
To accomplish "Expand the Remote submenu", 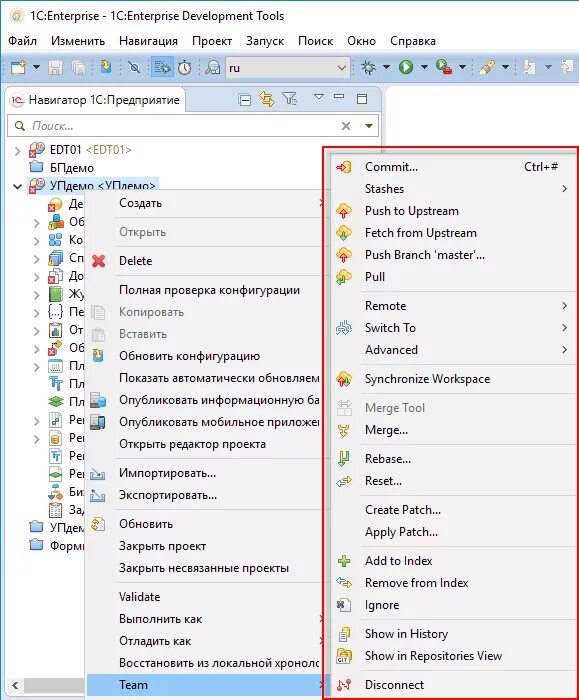I will click(x=564, y=306).
